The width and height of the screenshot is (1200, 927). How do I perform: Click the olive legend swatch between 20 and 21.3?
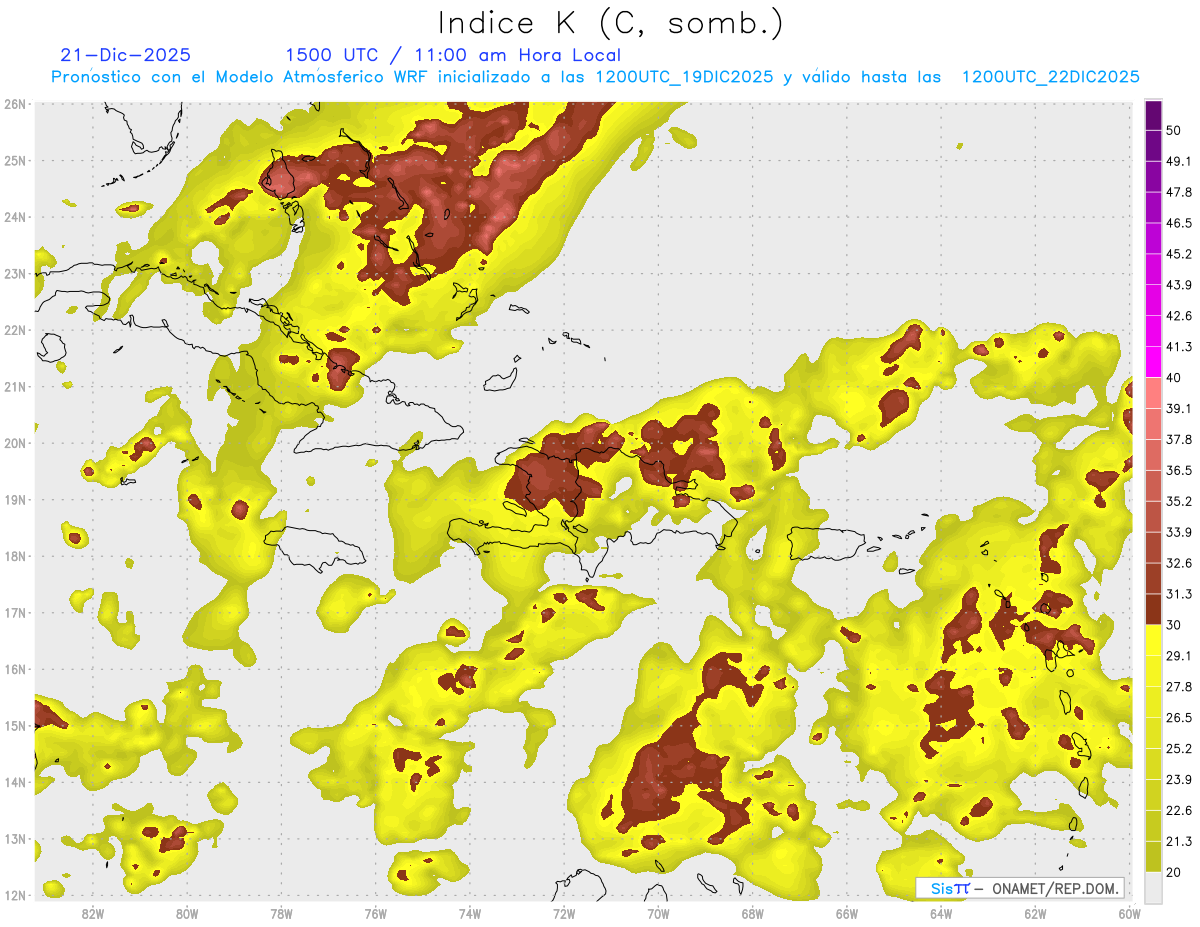pyautogui.click(x=1154, y=857)
